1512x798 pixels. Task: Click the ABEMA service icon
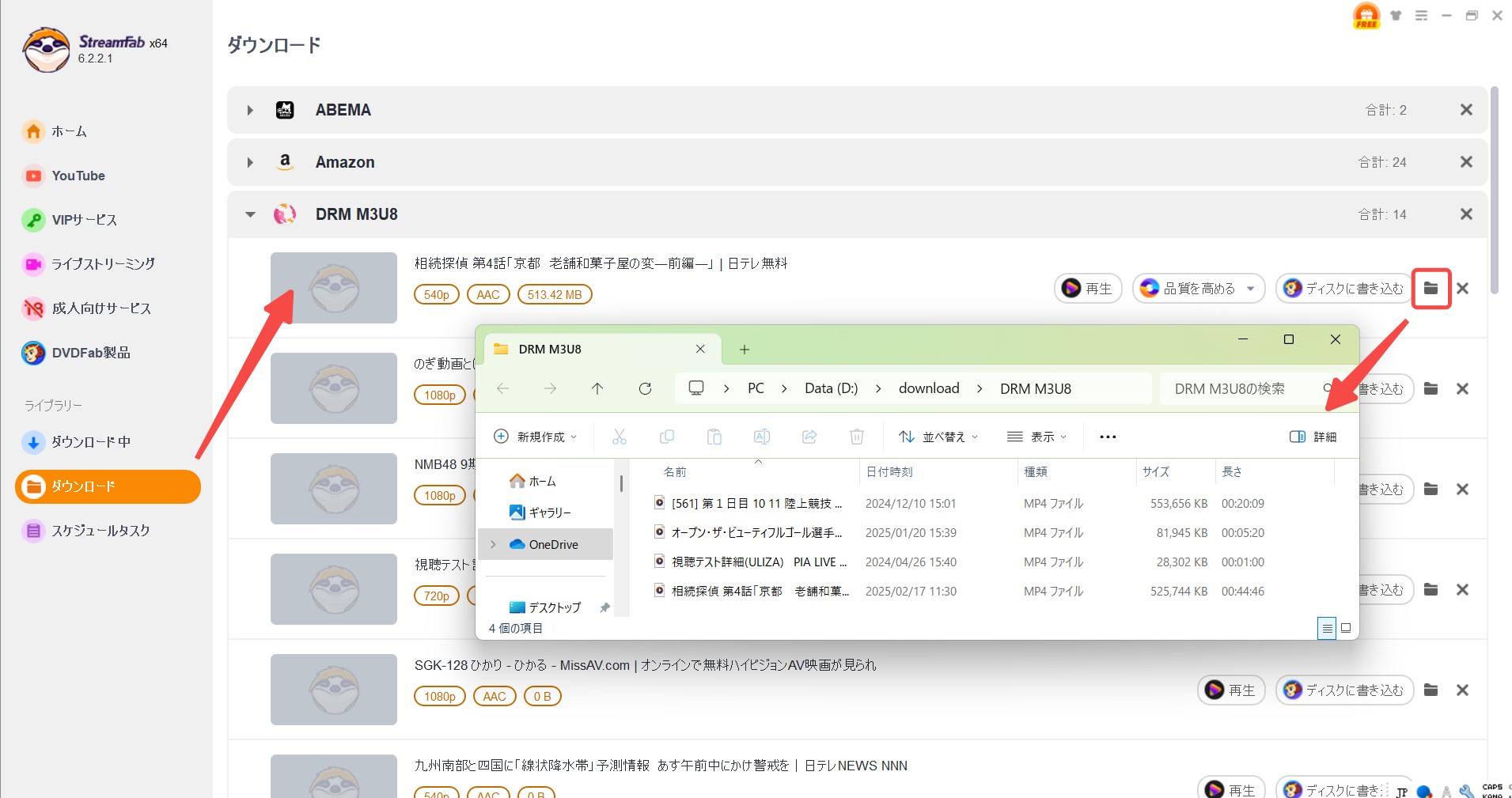[285, 110]
